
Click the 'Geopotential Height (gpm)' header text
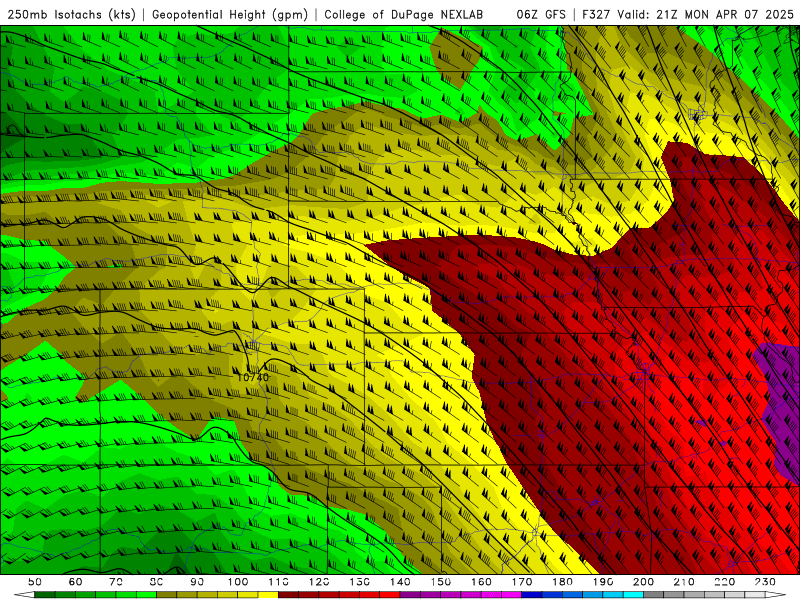click(230, 14)
